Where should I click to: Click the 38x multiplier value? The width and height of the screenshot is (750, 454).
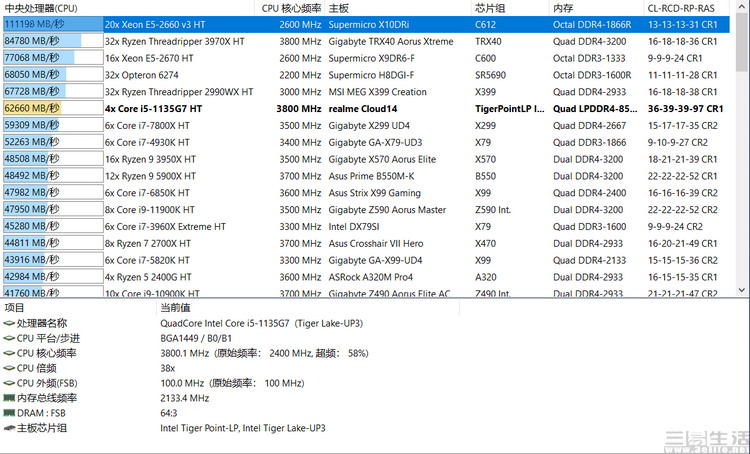click(167, 368)
